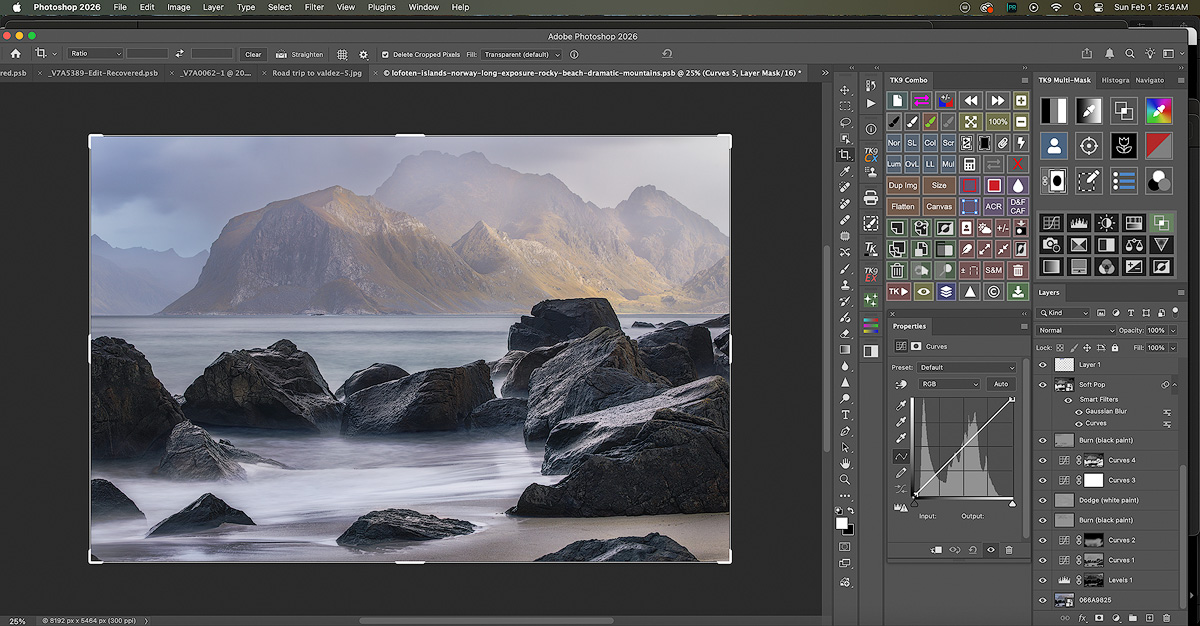
Task: Toggle visibility of Levels 1 layer
Action: (1043, 580)
